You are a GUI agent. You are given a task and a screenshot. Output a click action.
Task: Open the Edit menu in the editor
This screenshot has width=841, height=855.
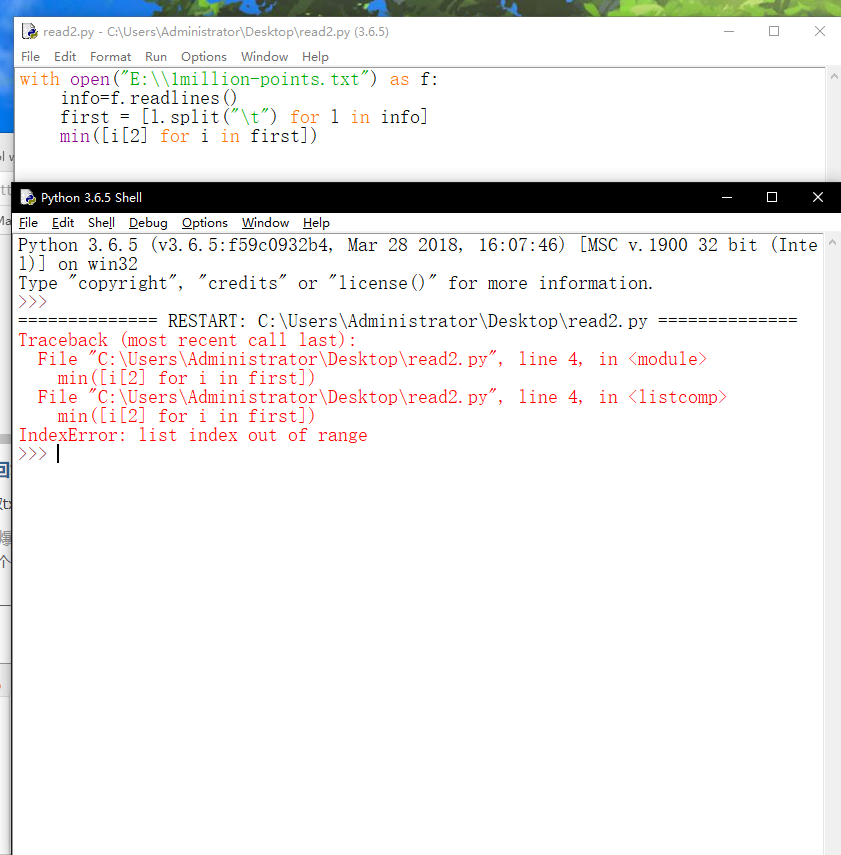(x=64, y=56)
